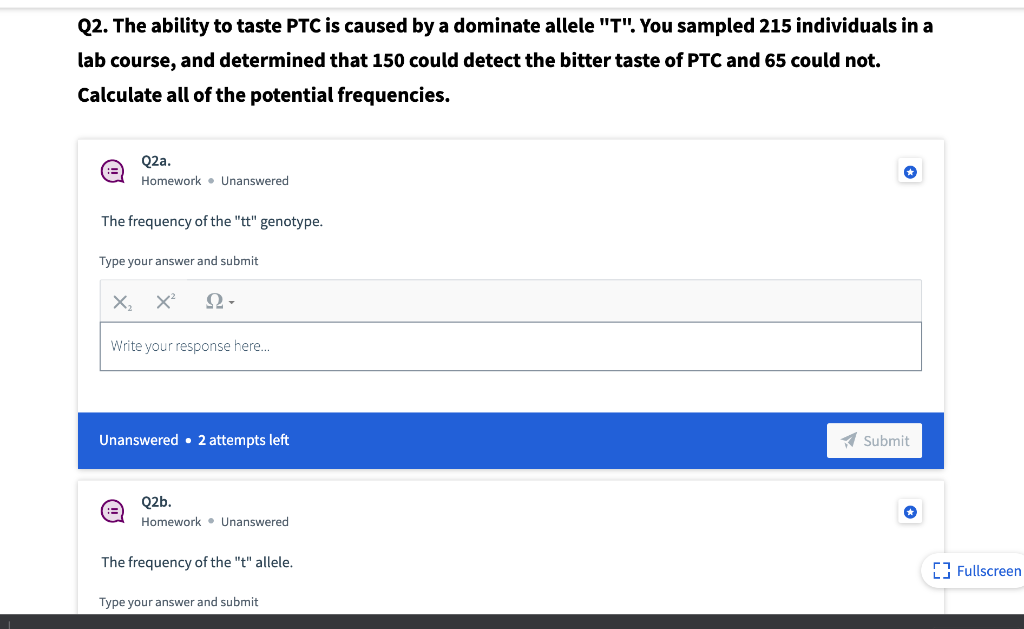Click the Homework label under Q2b
This screenshot has width=1024, height=629.
coord(170,521)
